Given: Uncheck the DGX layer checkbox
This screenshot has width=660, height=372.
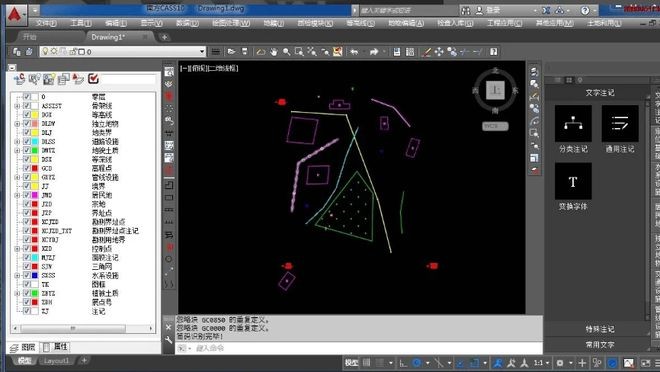Looking at the screenshot, I should click(x=27, y=114).
